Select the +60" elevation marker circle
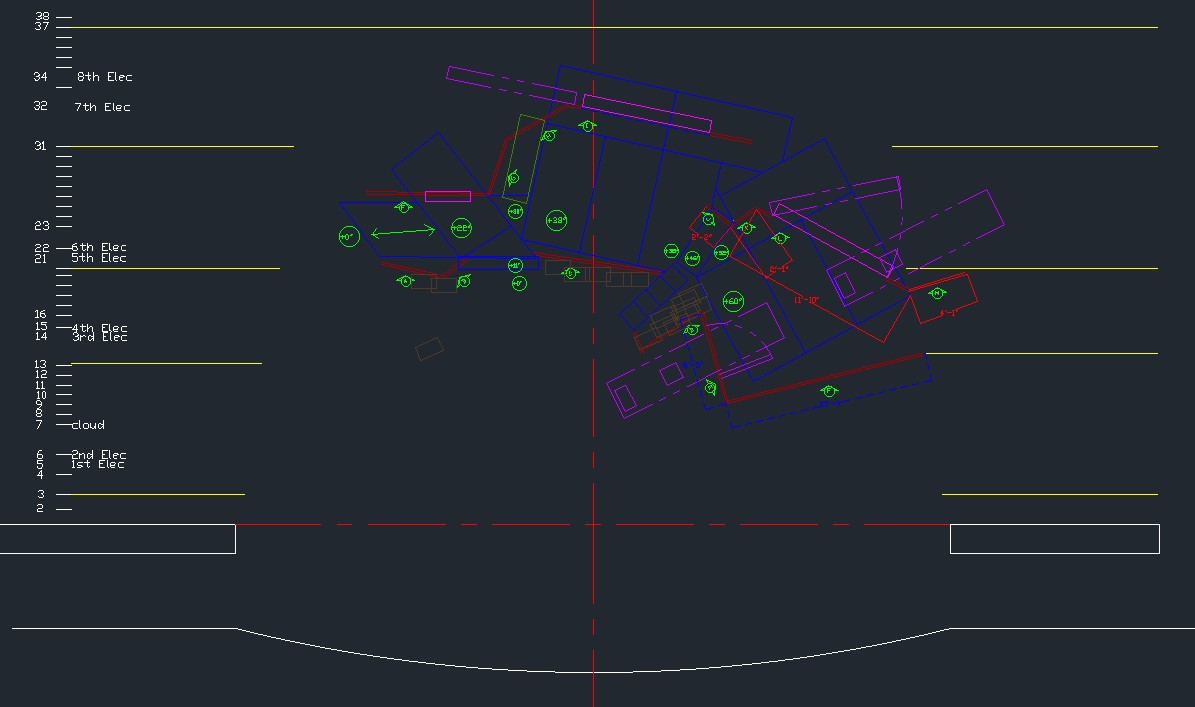1195x707 pixels. (x=733, y=301)
